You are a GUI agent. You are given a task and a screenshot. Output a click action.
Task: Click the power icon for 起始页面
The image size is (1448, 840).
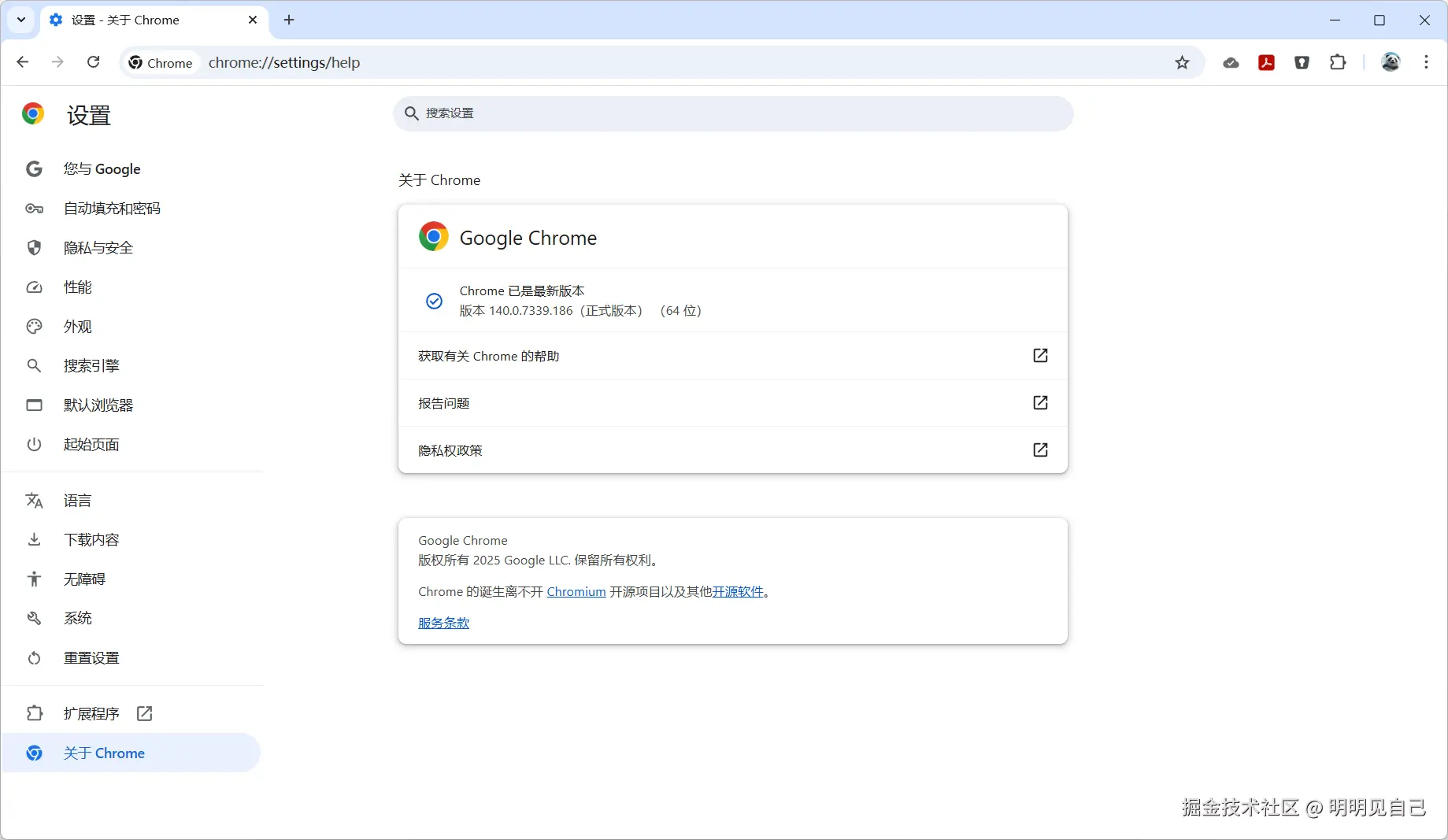(x=34, y=445)
